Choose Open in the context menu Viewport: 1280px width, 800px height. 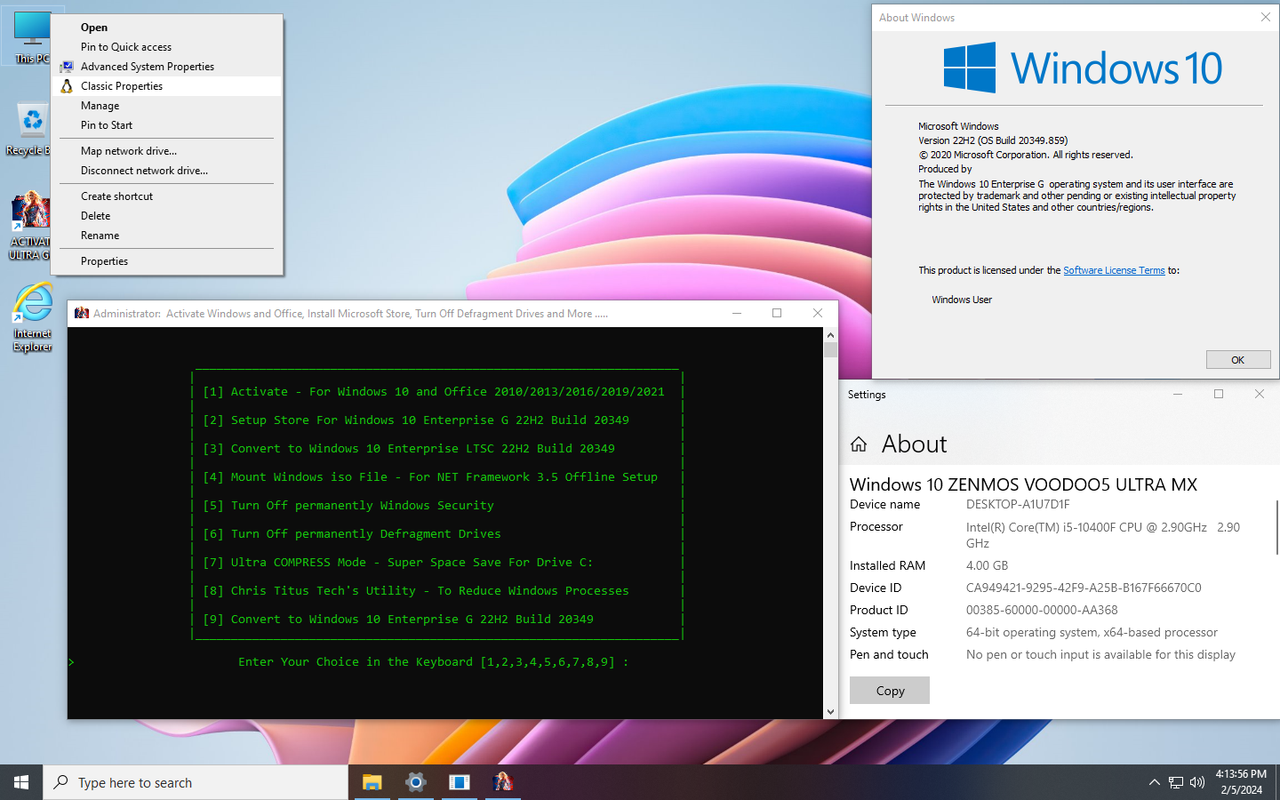(x=167, y=27)
